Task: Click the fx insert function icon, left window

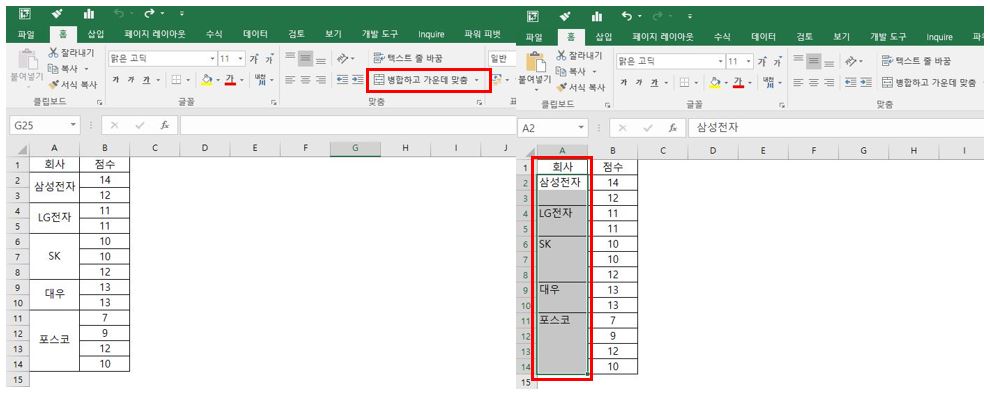Action: pyautogui.click(x=165, y=126)
